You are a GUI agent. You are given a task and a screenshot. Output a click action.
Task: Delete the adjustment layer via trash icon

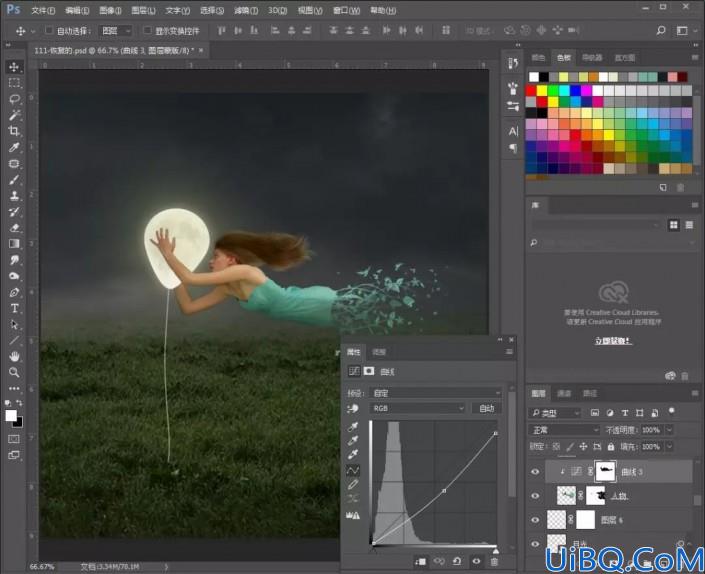[x=495, y=561]
